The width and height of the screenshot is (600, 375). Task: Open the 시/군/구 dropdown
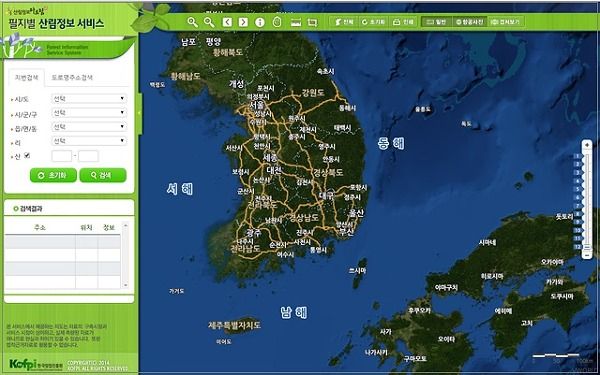click(x=89, y=113)
